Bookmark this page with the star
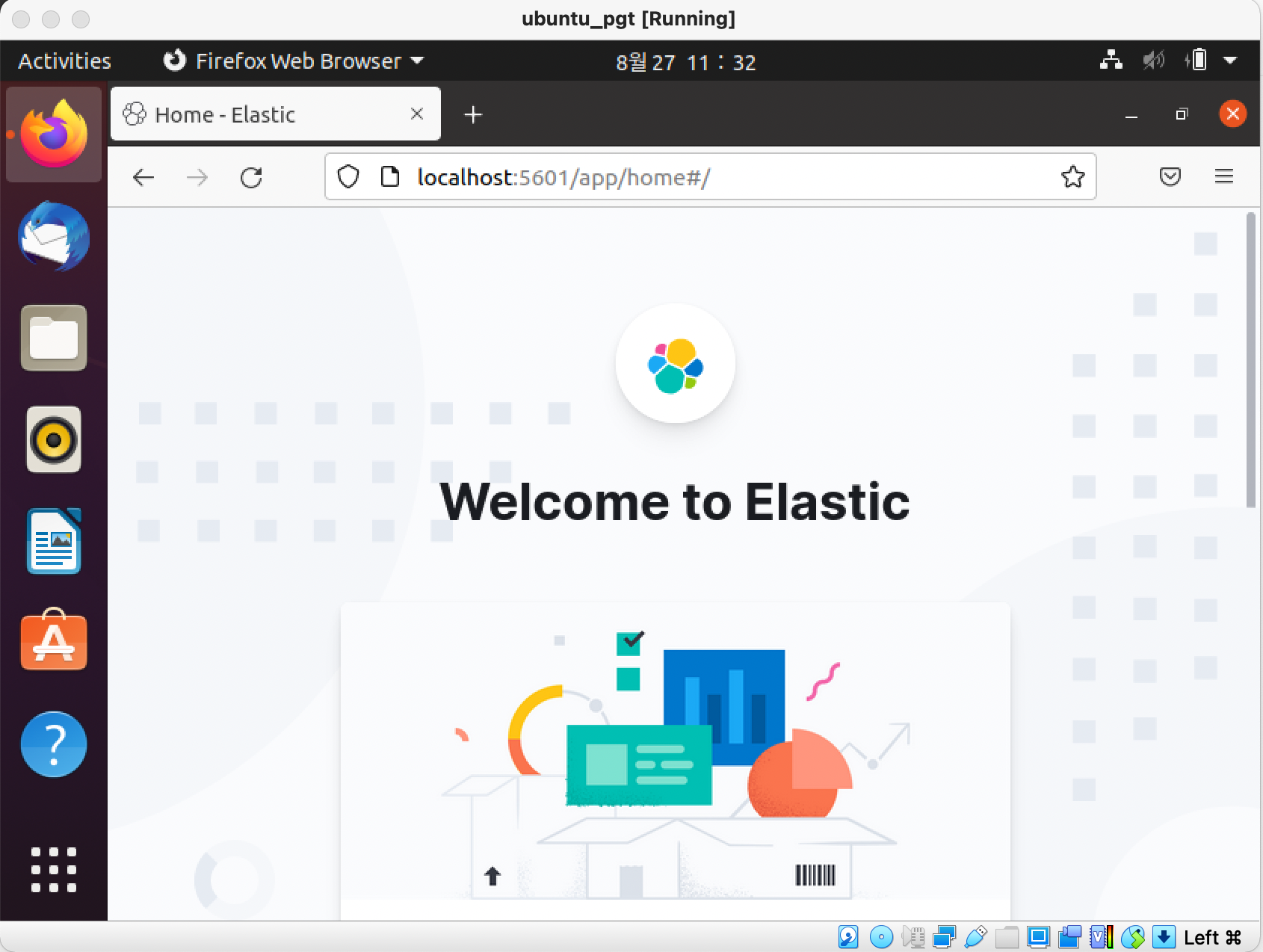 pyautogui.click(x=1072, y=177)
